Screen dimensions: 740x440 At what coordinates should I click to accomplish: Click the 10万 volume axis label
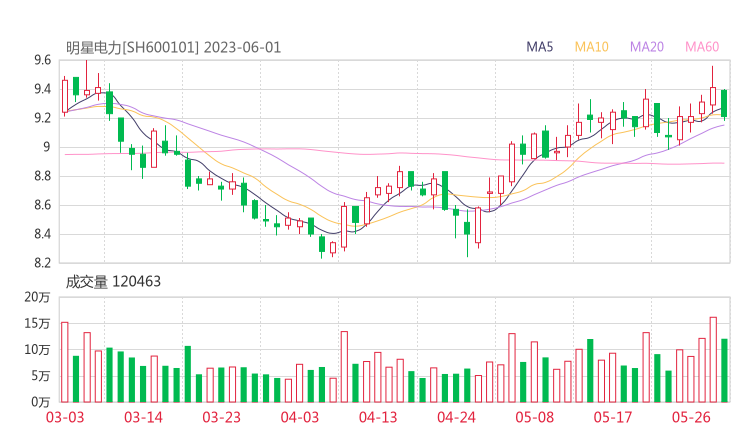pos(37,349)
